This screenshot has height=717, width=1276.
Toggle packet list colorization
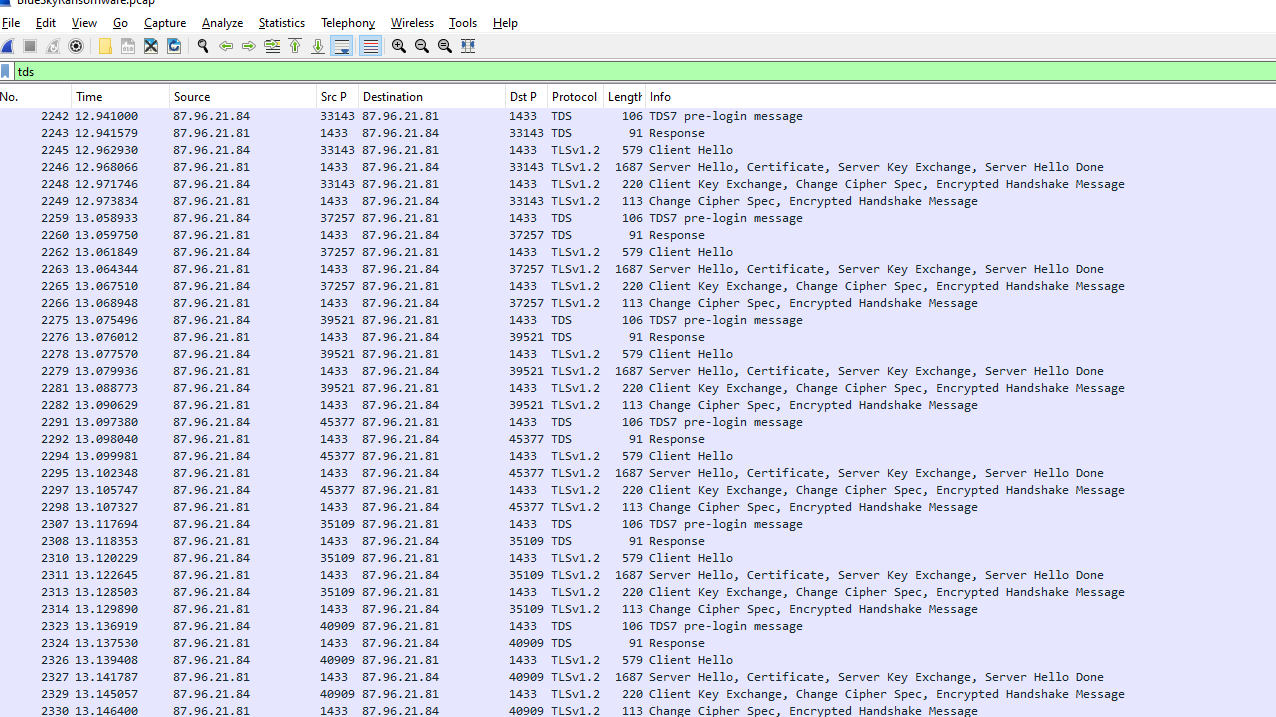click(370, 46)
